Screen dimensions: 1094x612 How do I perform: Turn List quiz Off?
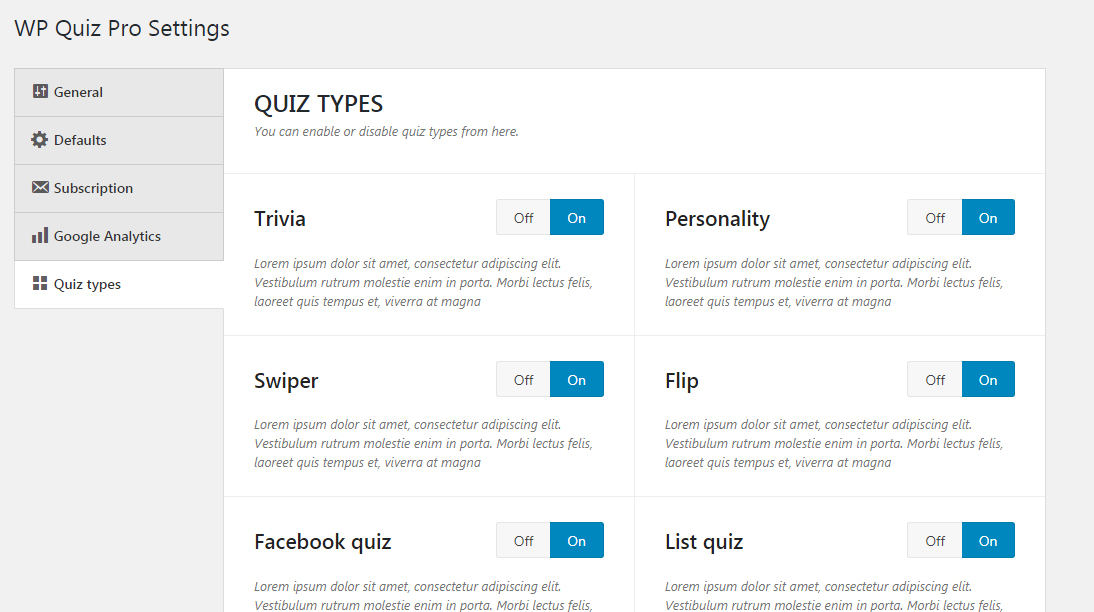935,541
